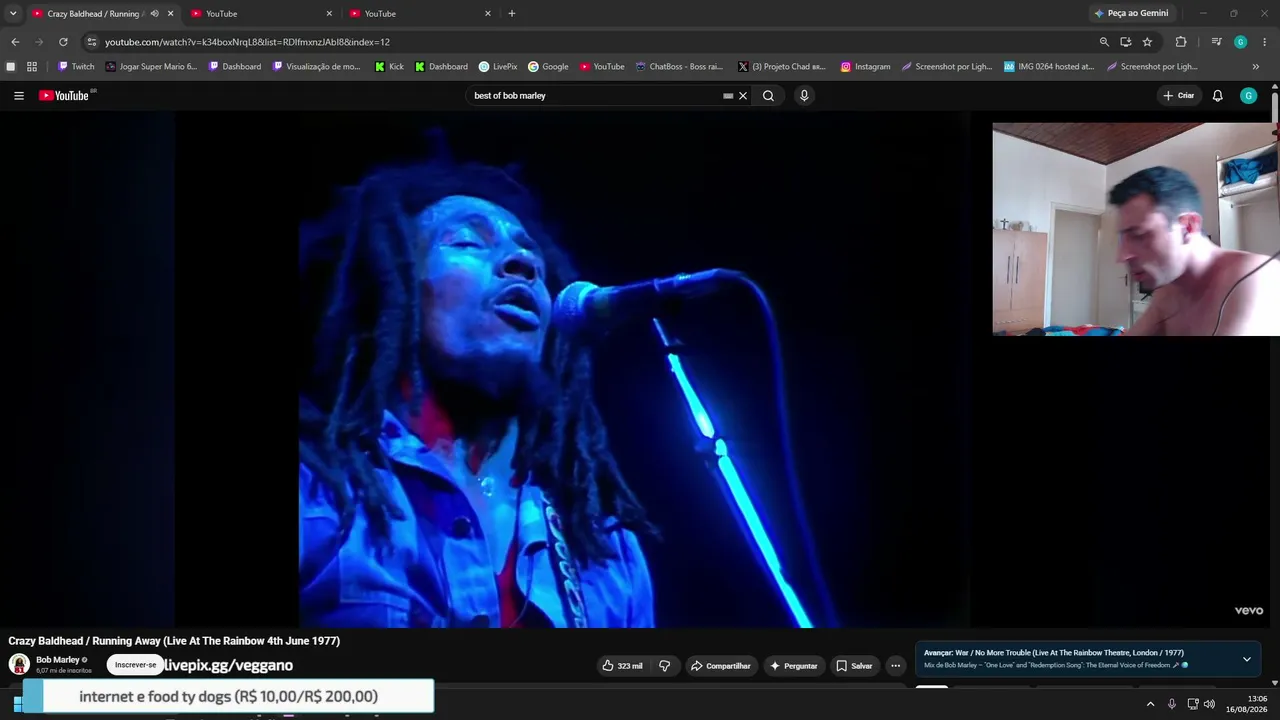
Task: Clear the YouTube search query
Action: 743,96
